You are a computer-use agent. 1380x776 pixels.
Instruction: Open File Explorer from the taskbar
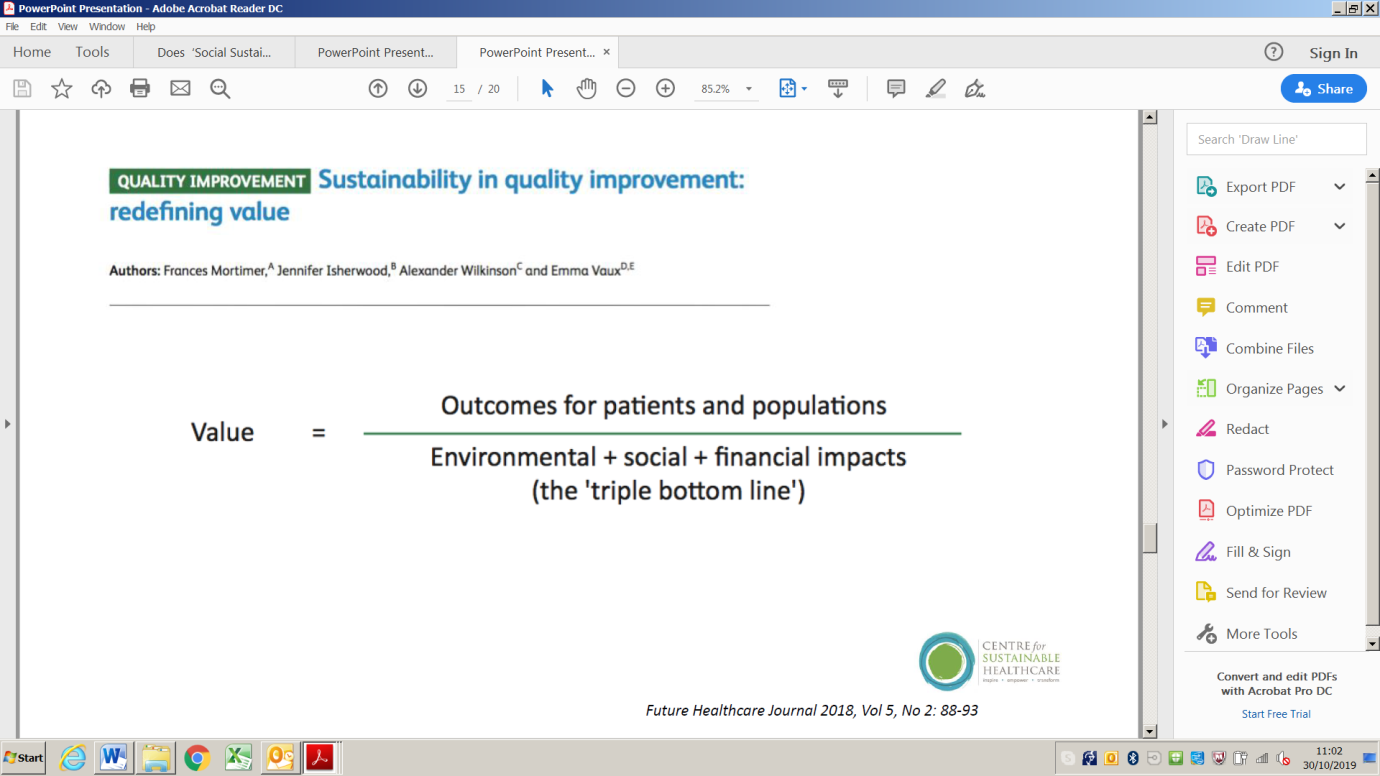pyautogui.click(x=155, y=758)
